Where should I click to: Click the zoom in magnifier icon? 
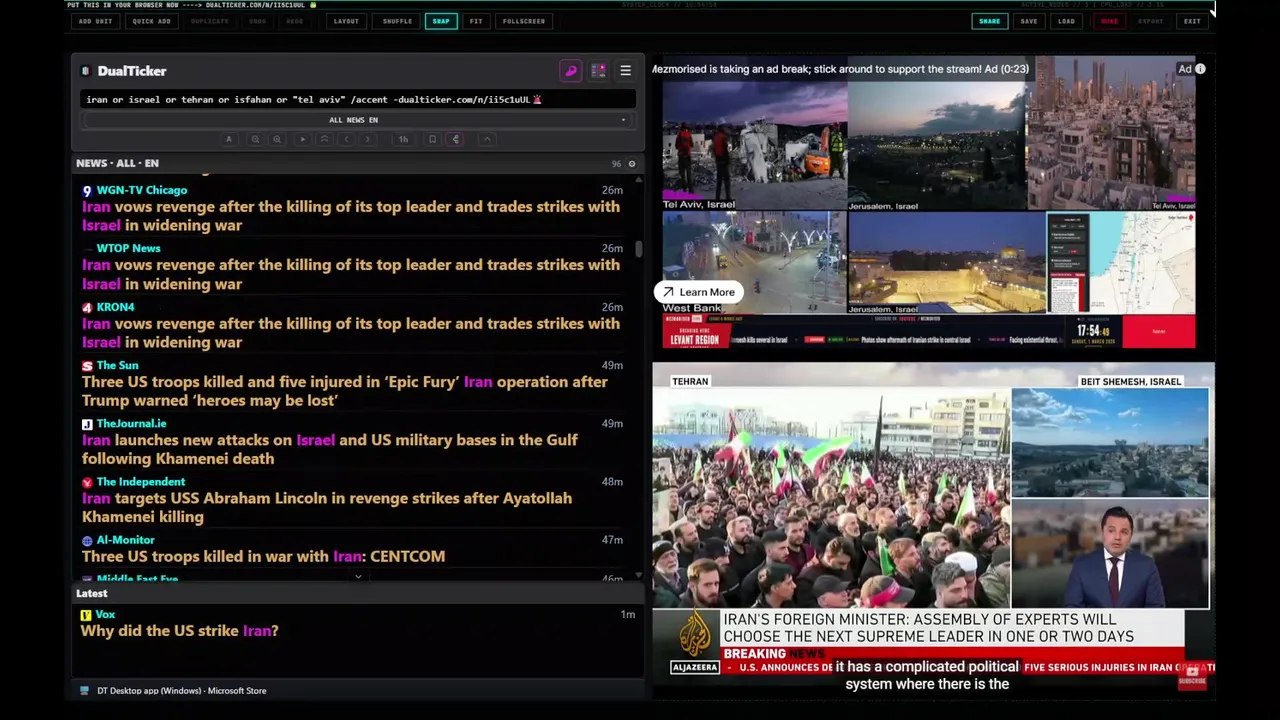pos(277,139)
